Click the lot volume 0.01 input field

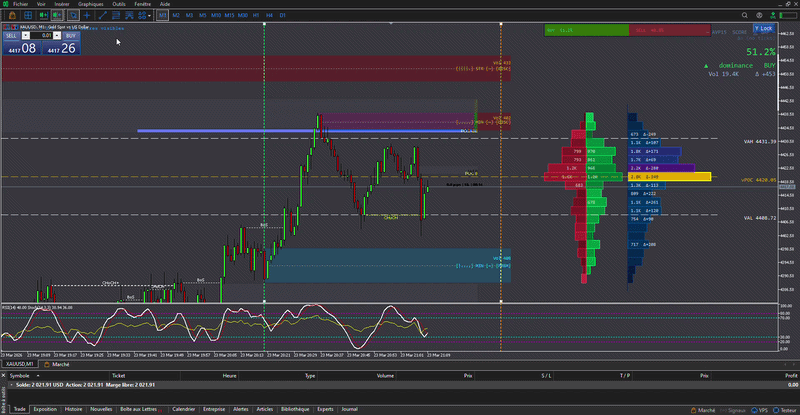pyautogui.click(x=41, y=35)
